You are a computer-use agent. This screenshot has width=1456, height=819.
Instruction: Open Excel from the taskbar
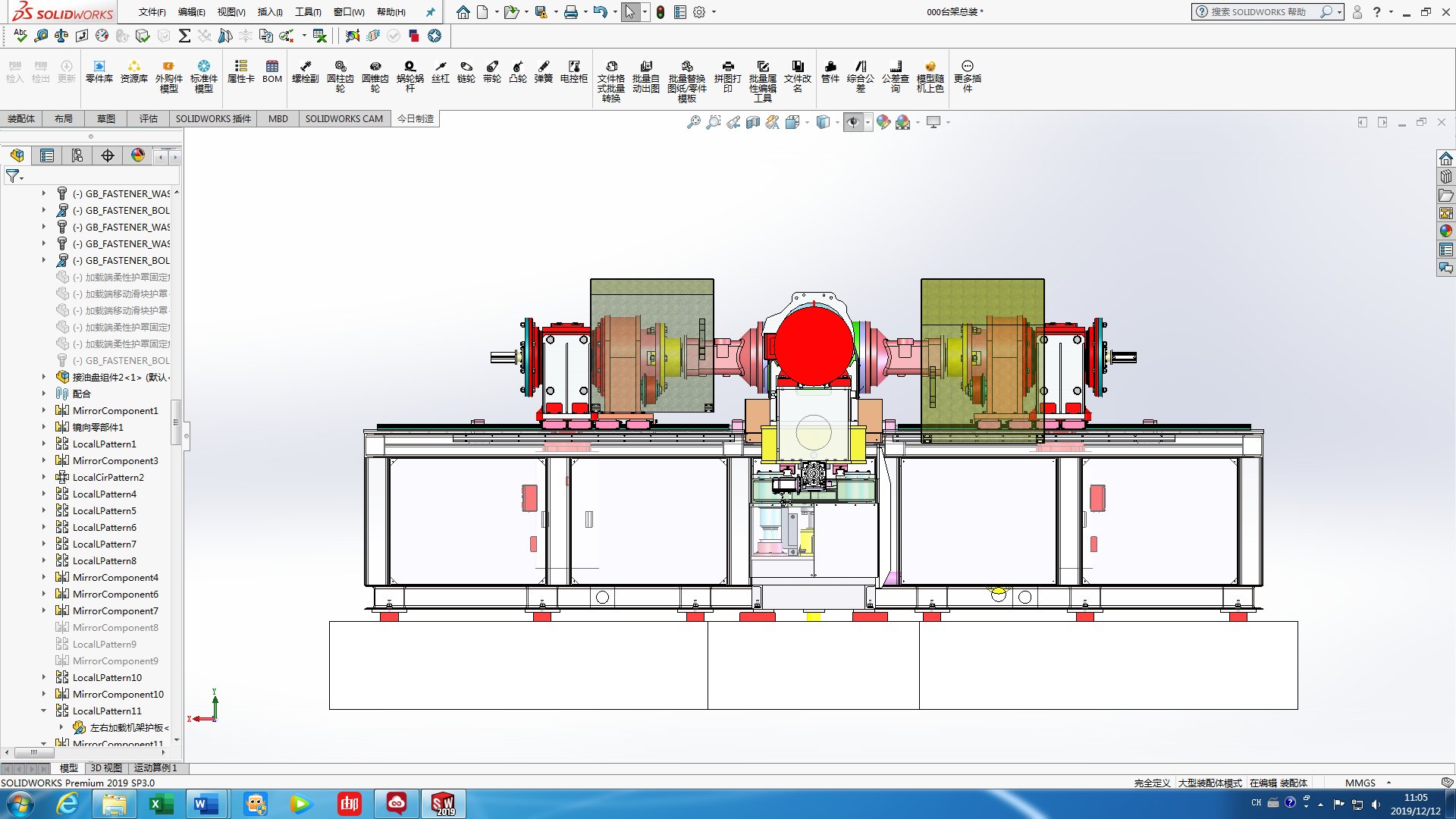click(160, 804)
